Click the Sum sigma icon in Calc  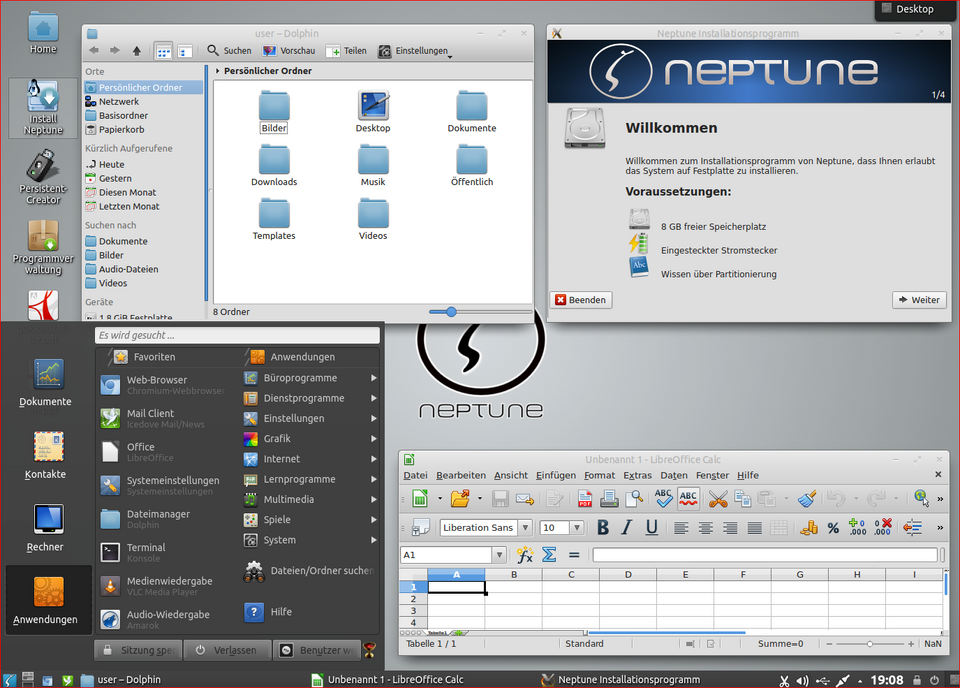[x=548, y=554]
